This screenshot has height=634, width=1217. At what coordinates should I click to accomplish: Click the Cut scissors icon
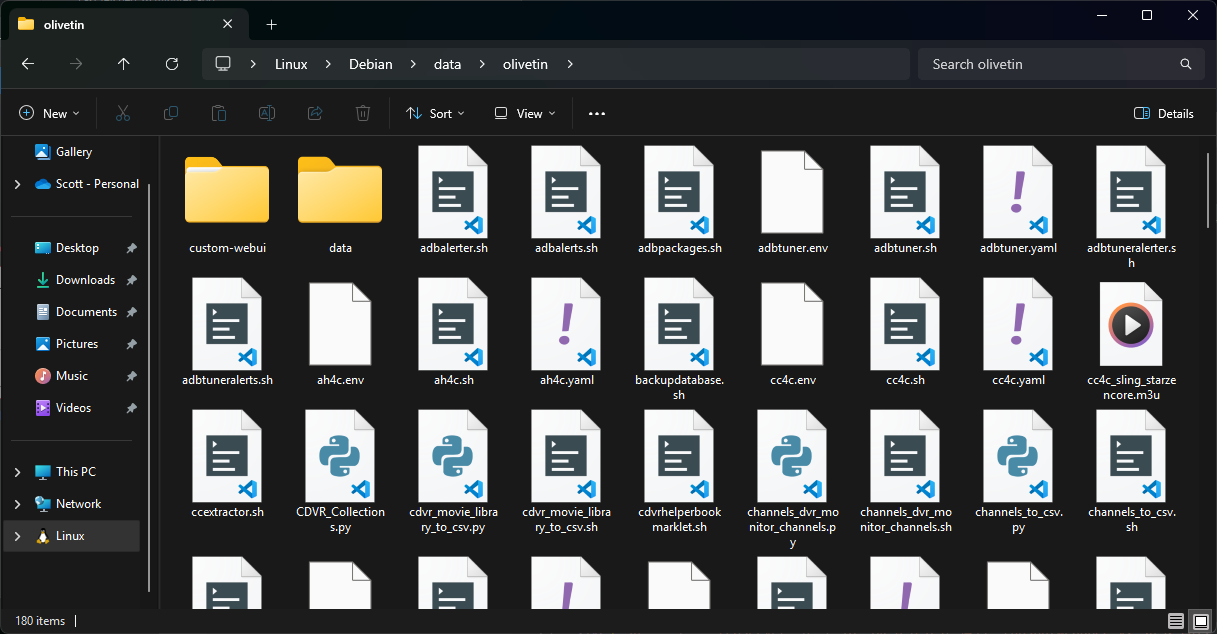point(123,114)
